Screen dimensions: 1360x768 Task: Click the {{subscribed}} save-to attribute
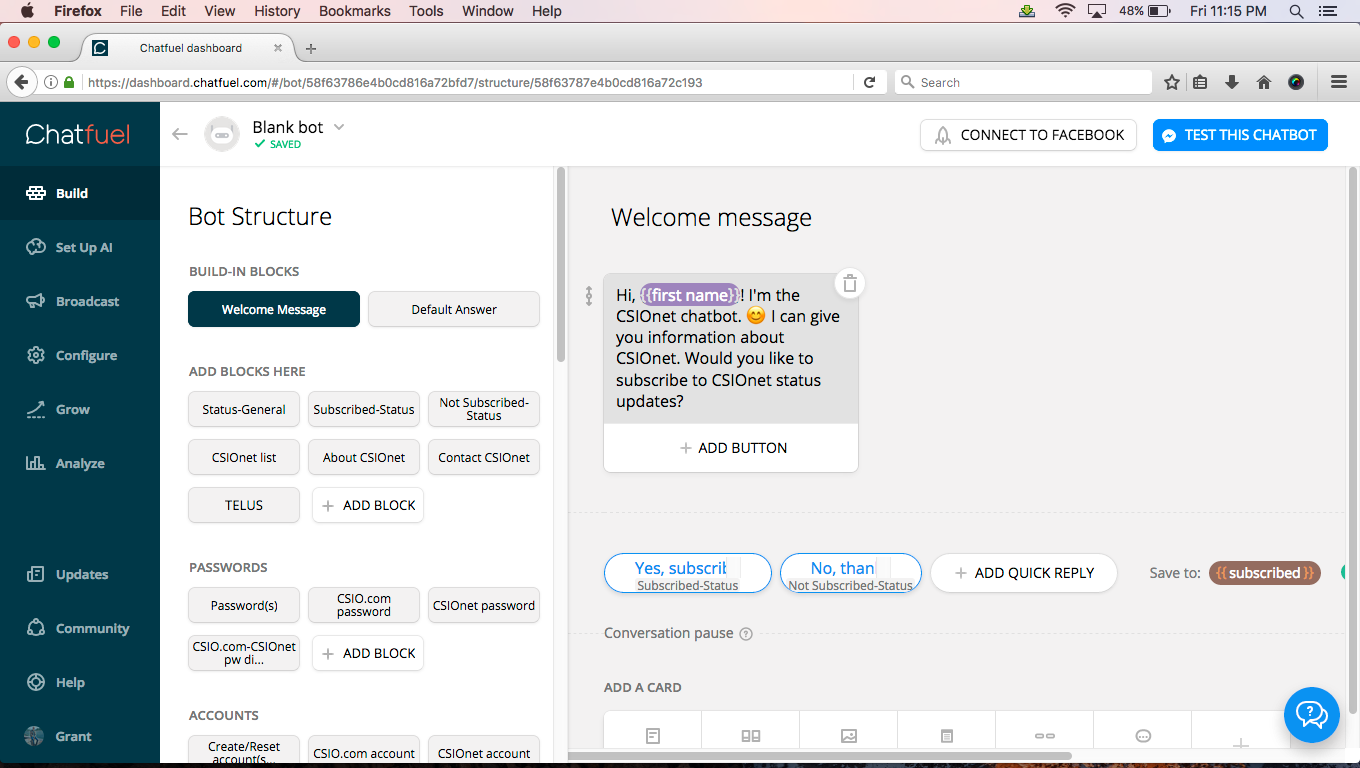pyautogui.click(x=1265, y=573)
